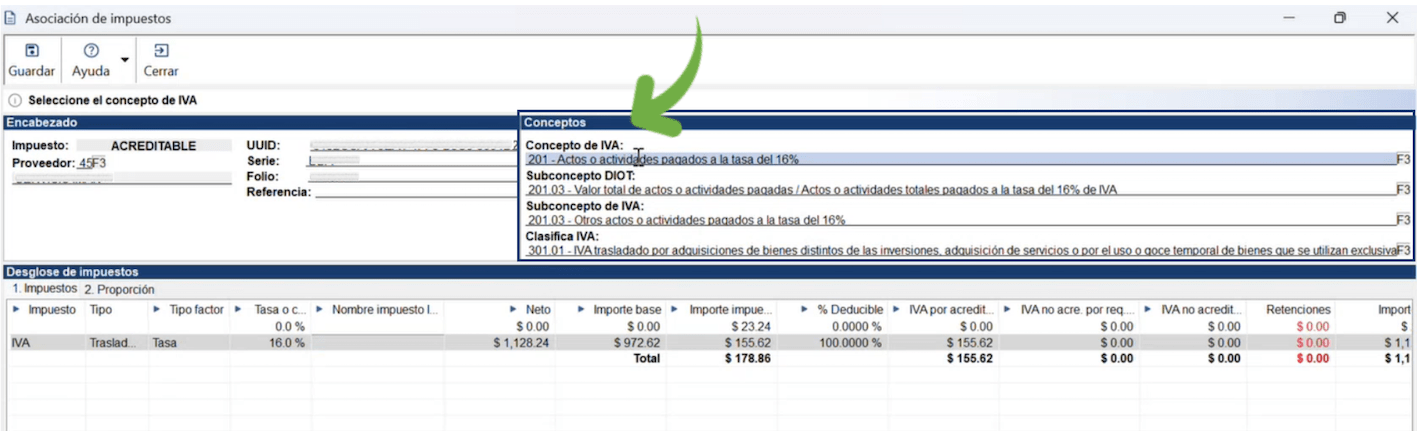
Task: Click the info icon beside Seleccione el concepto
Action: (15, 101)
